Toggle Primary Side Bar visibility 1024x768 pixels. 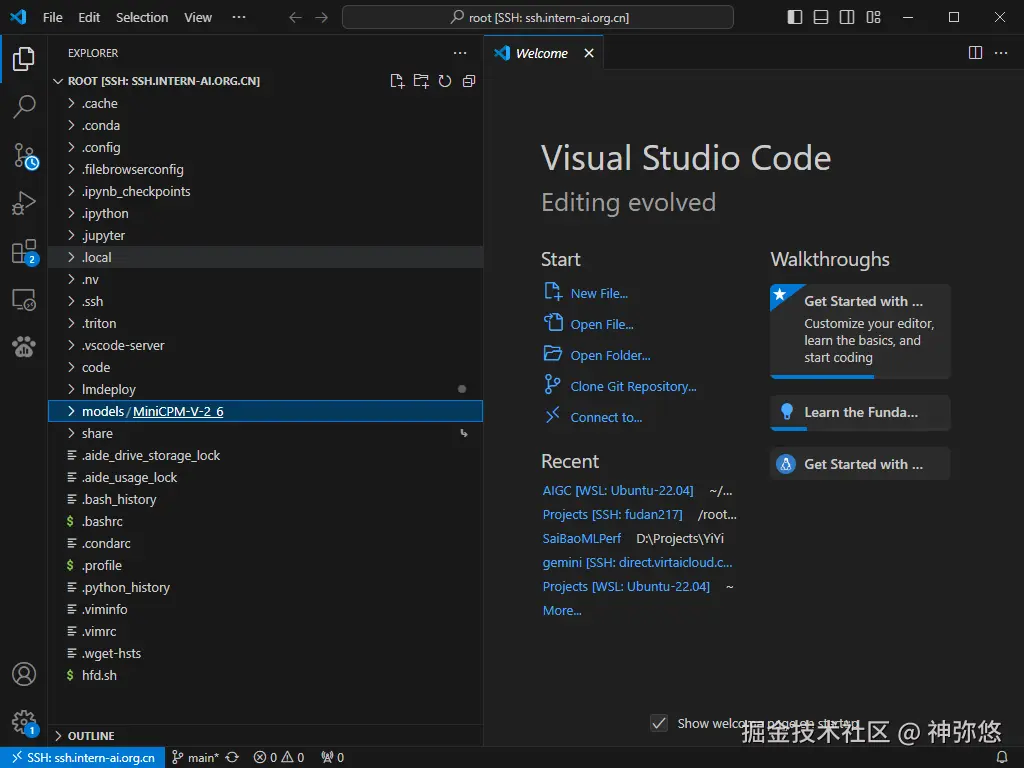coord(795,17)
